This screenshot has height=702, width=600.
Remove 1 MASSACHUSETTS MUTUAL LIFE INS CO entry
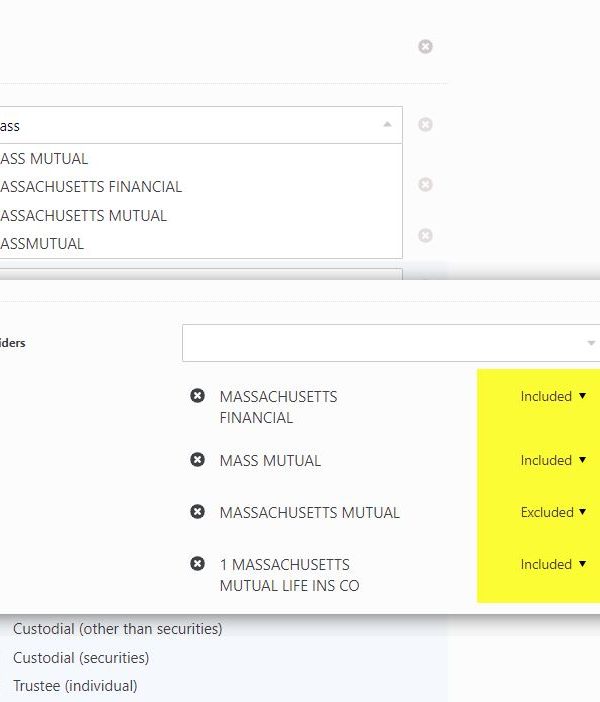point(198,564)
